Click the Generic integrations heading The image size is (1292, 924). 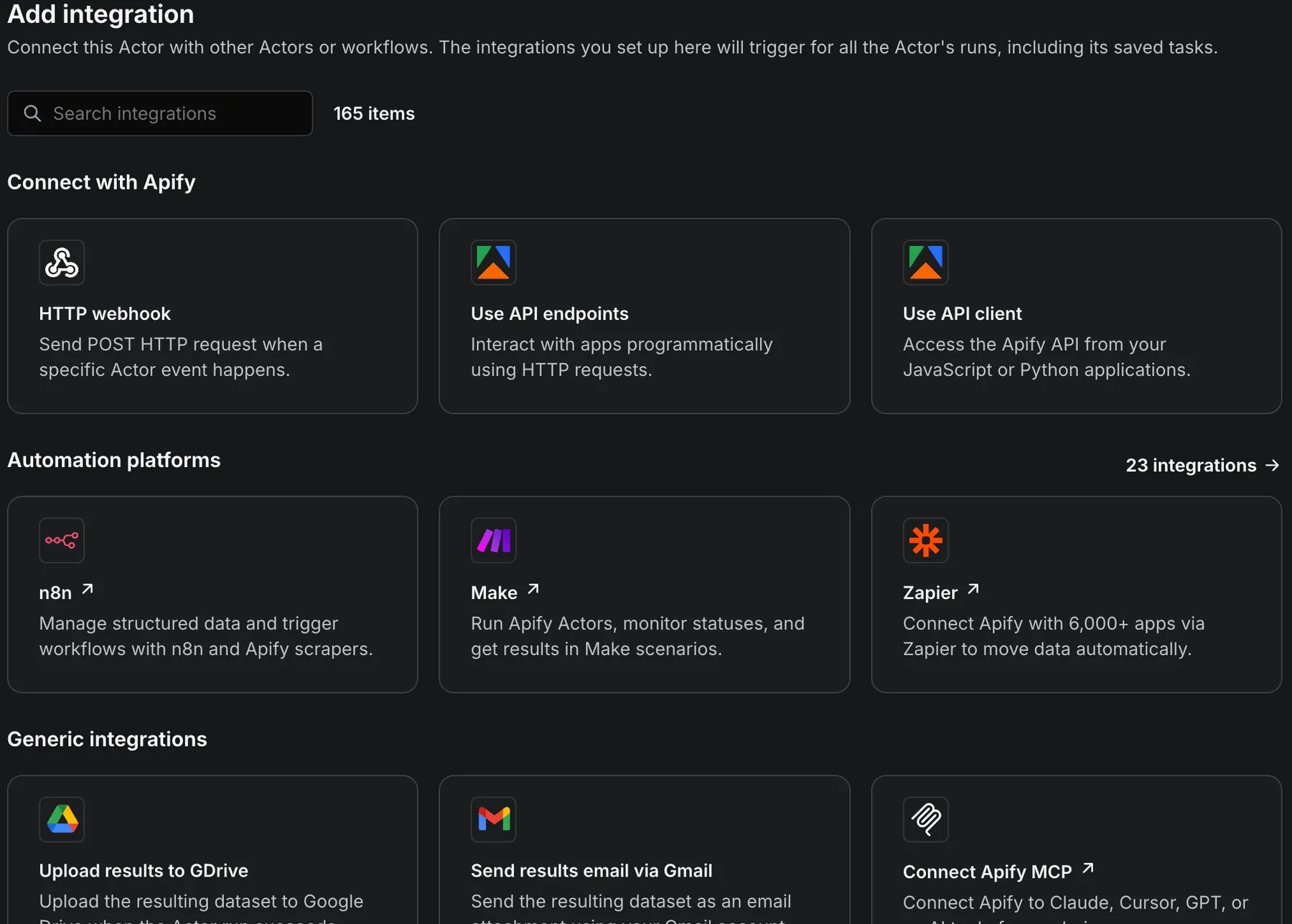coord(107,739)
